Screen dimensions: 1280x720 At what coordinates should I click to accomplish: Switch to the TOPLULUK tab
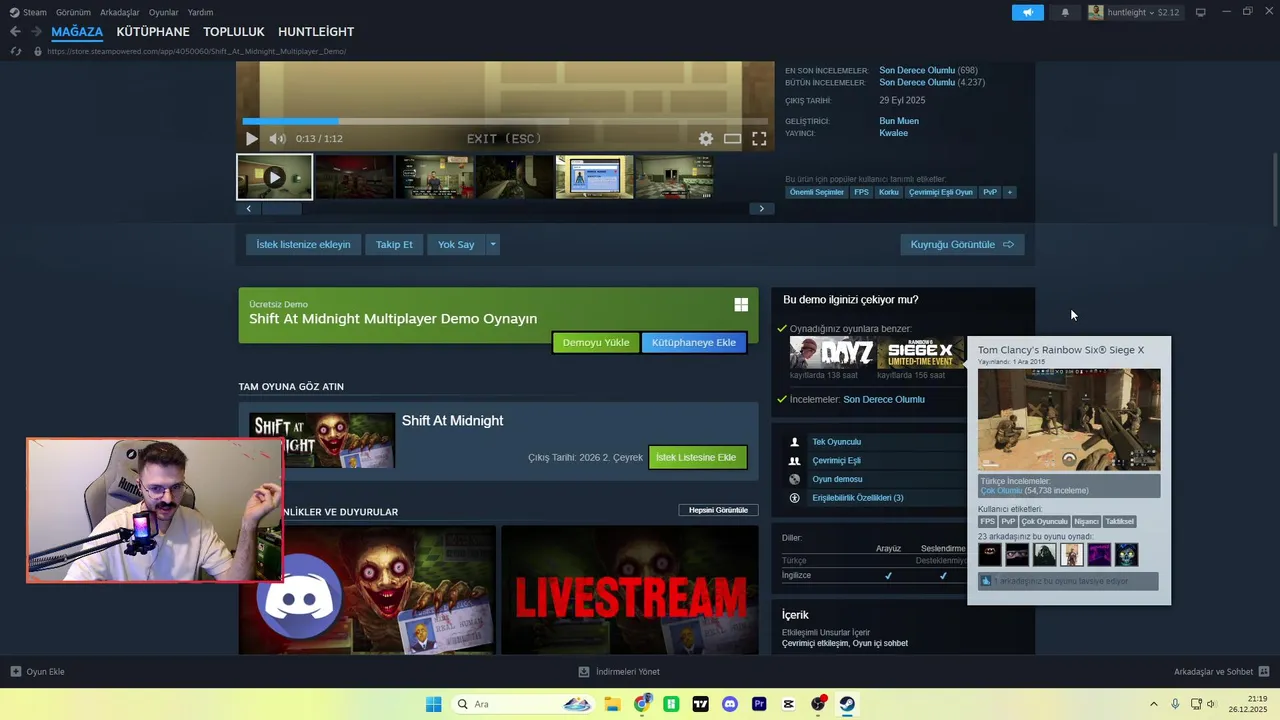tap(234, 32)
